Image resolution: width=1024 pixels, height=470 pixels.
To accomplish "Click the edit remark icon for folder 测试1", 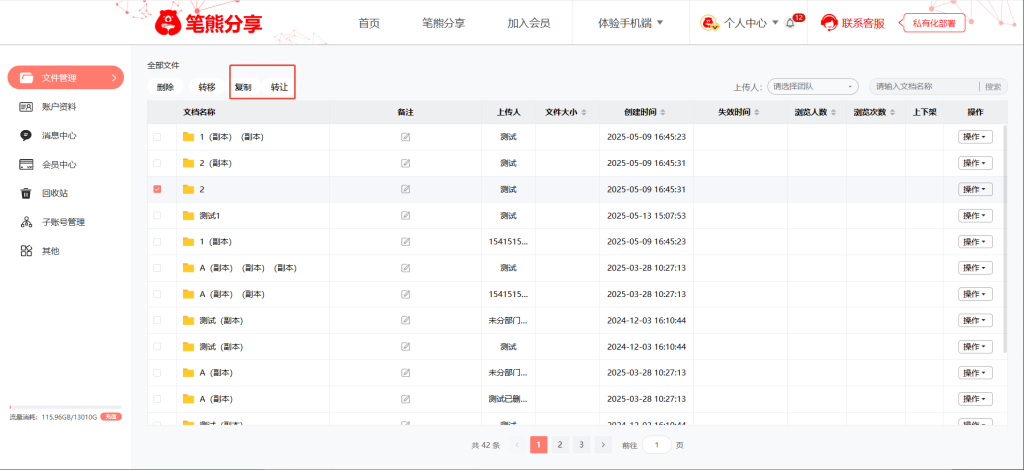I will [405, 216].
